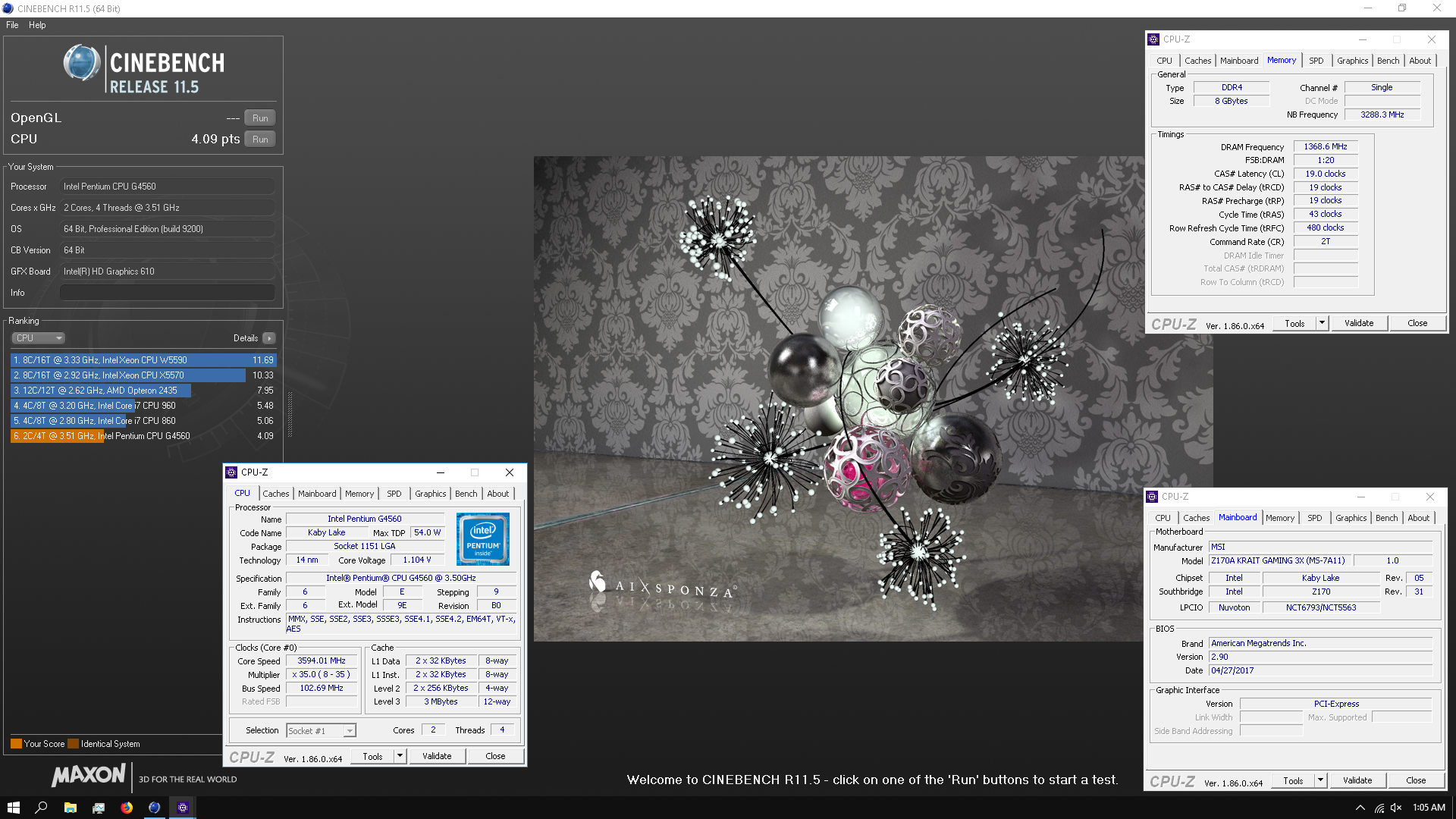The image size is (1456, 819).
Task: Open the Help menu
Action: pos(37,25)
